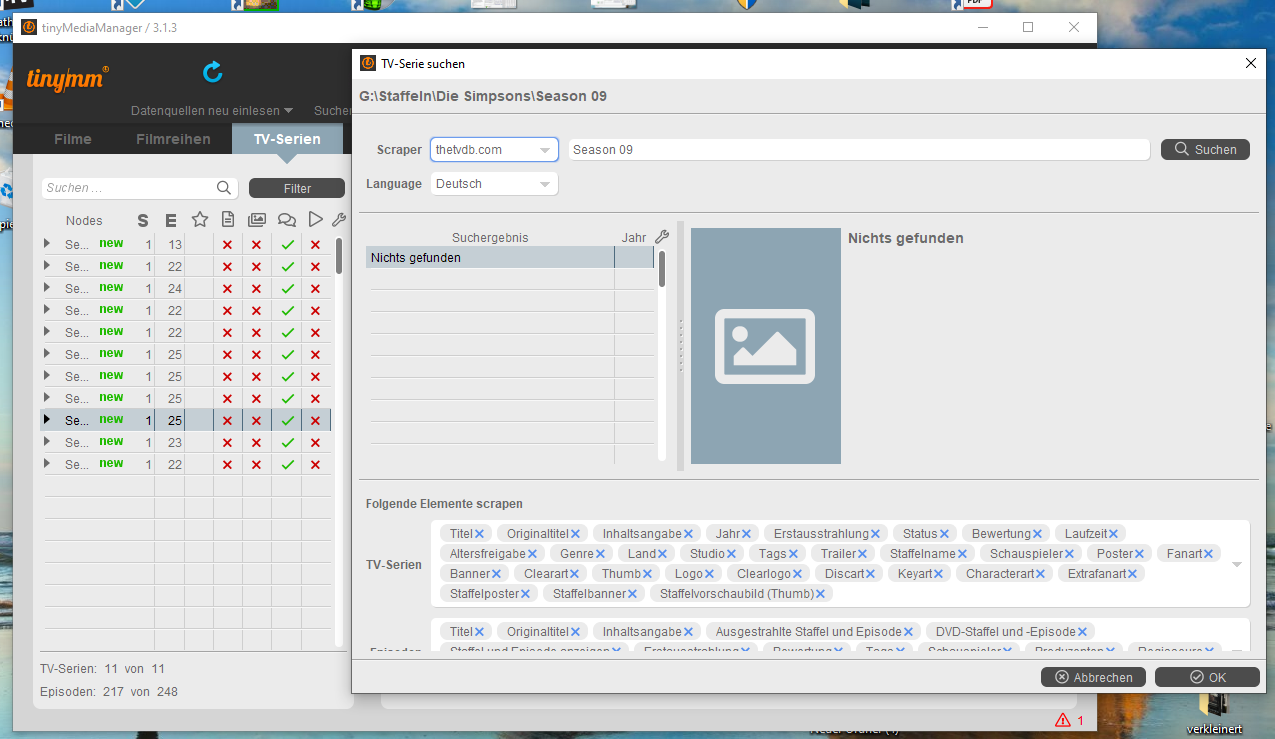Viewport: 1275px width, 739px height.
Task: Remove the Staffelposter tag via its x
Action: click(x=526, y=594)
